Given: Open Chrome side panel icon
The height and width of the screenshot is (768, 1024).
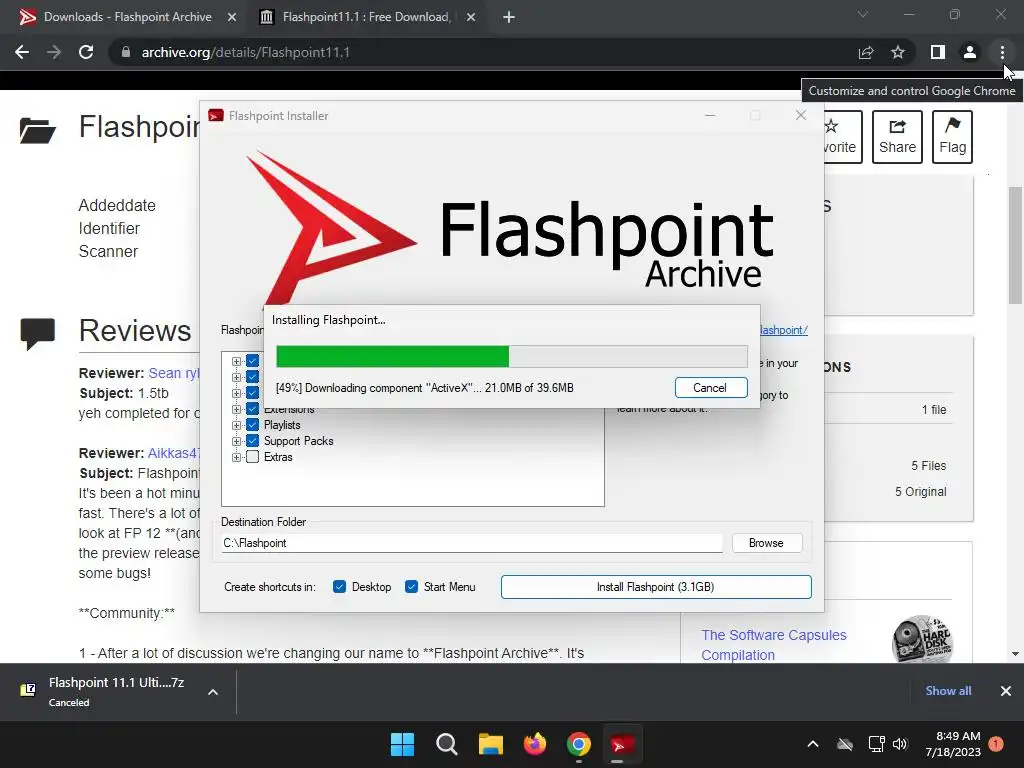Looking at the screenshot, I should 938,52.
